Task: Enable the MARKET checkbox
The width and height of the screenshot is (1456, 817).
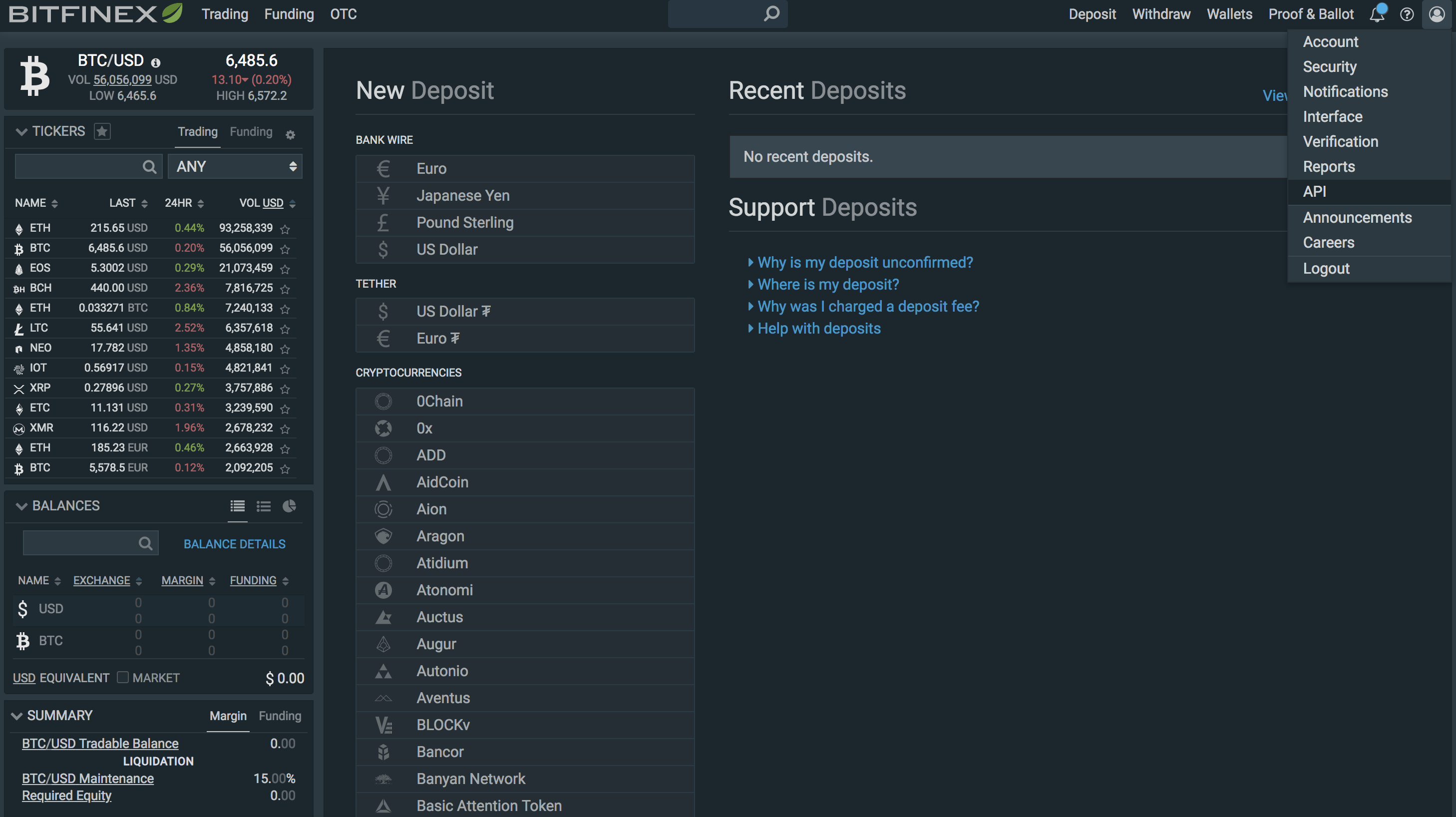Action: (123, 677)
